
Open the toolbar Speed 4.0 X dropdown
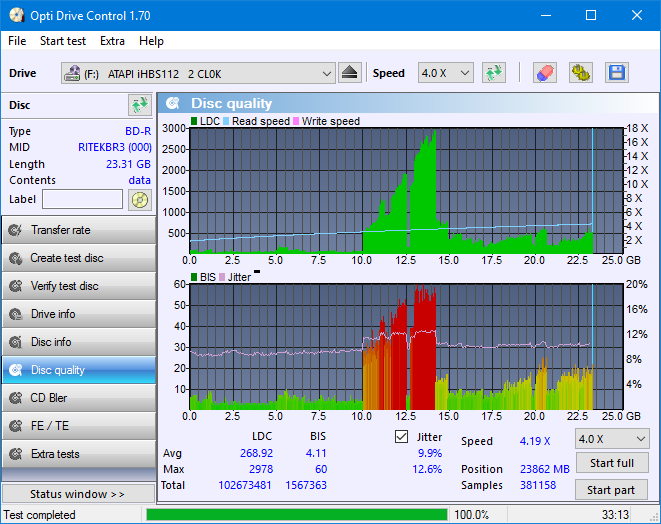(x=446, y=73)
